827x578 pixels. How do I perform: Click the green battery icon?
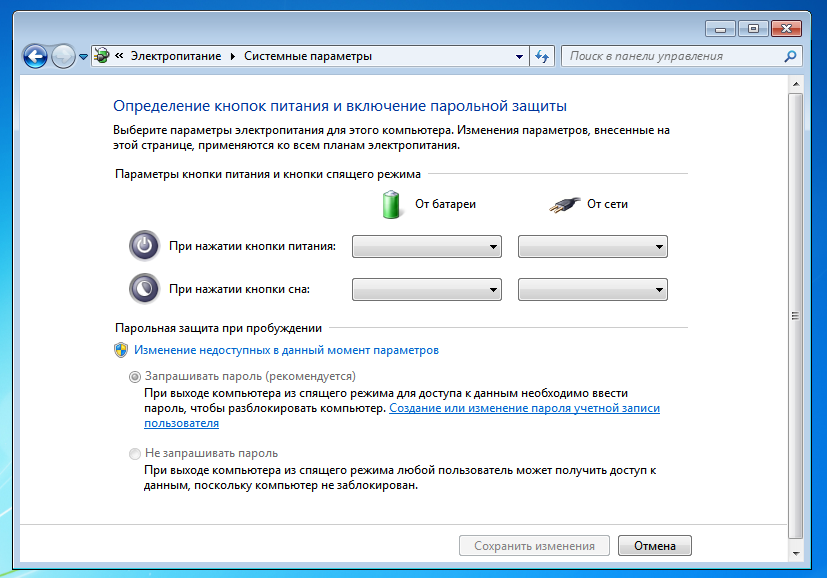coord(391,205)
